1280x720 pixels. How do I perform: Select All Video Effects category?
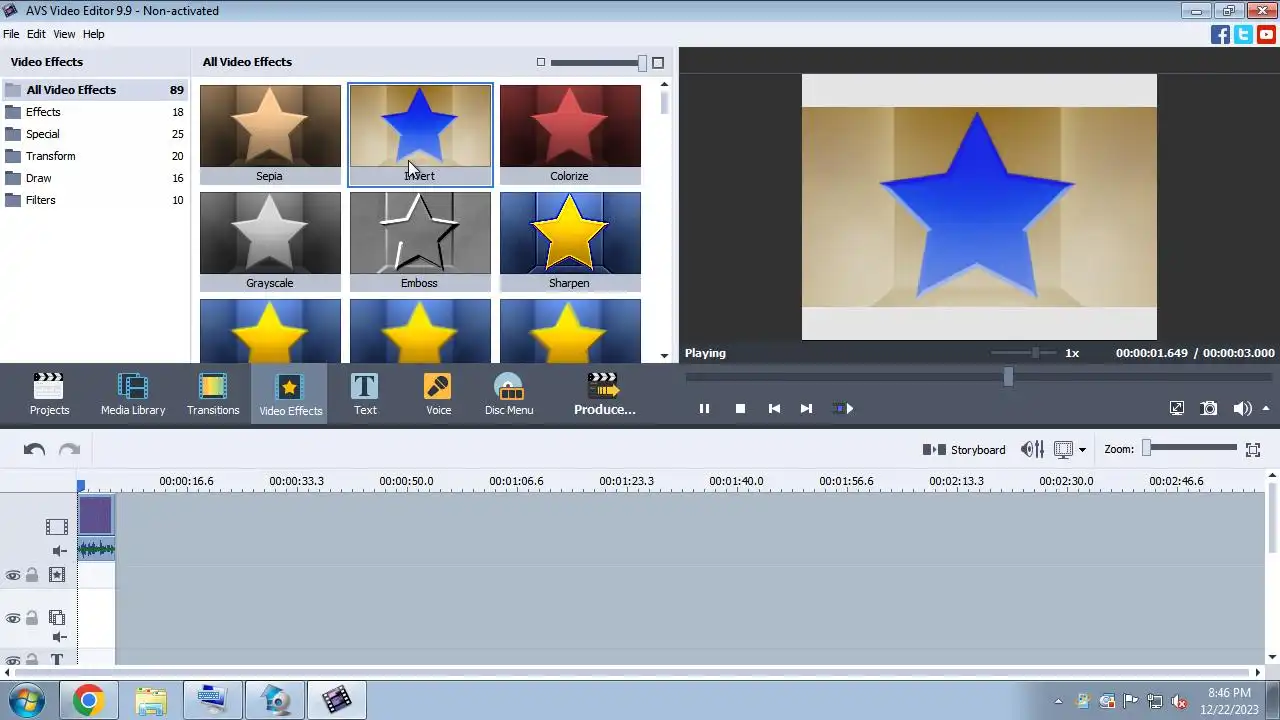point(95,90)
